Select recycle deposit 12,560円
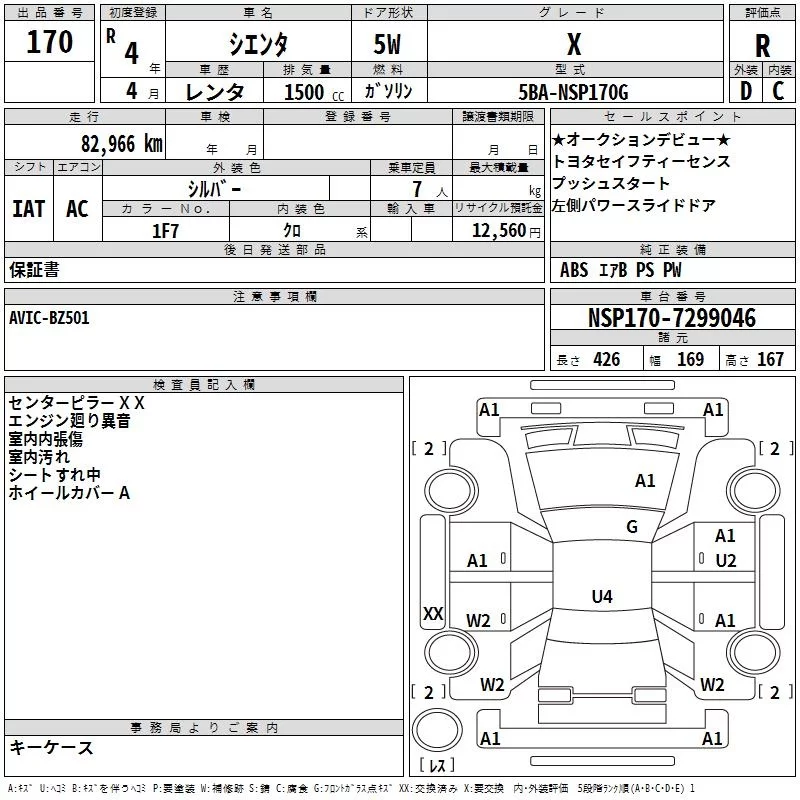Image resolution: width=800 pixels, height=800 pixels. 506,231
